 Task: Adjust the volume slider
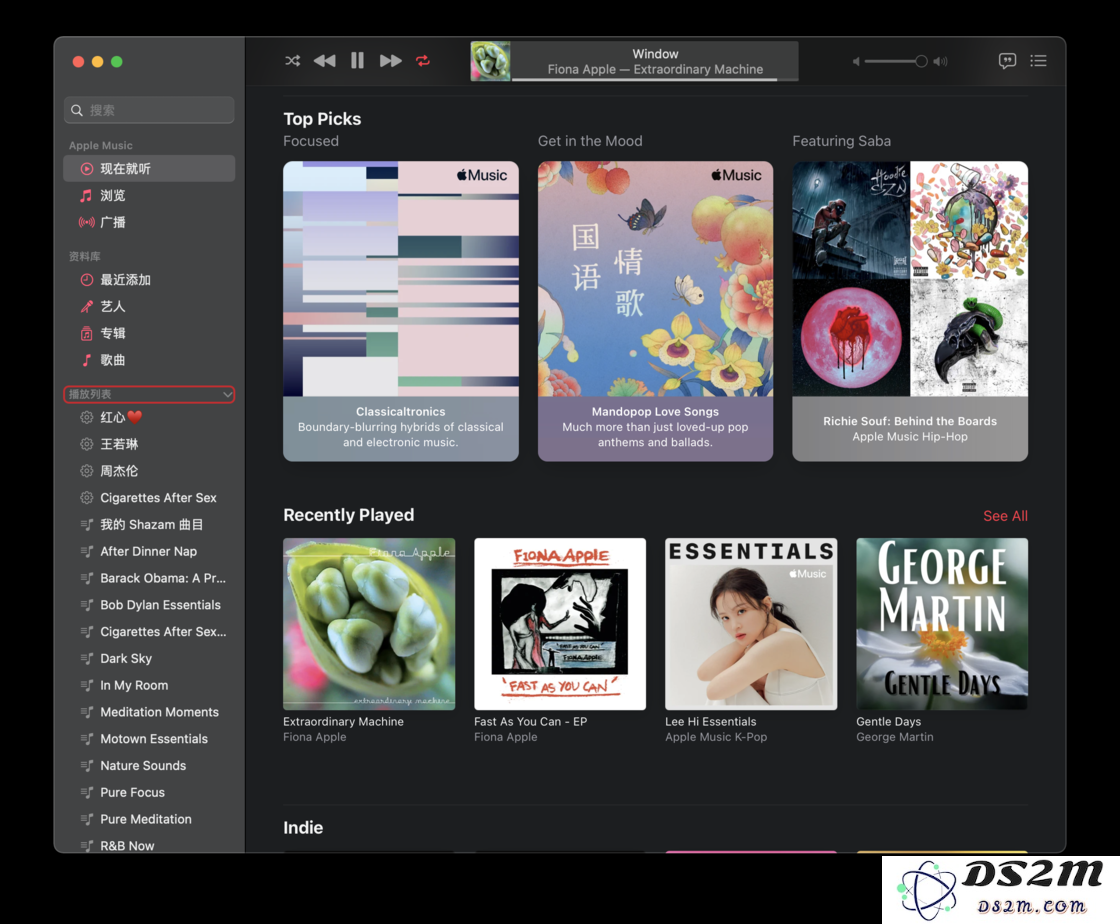point(896,61)
